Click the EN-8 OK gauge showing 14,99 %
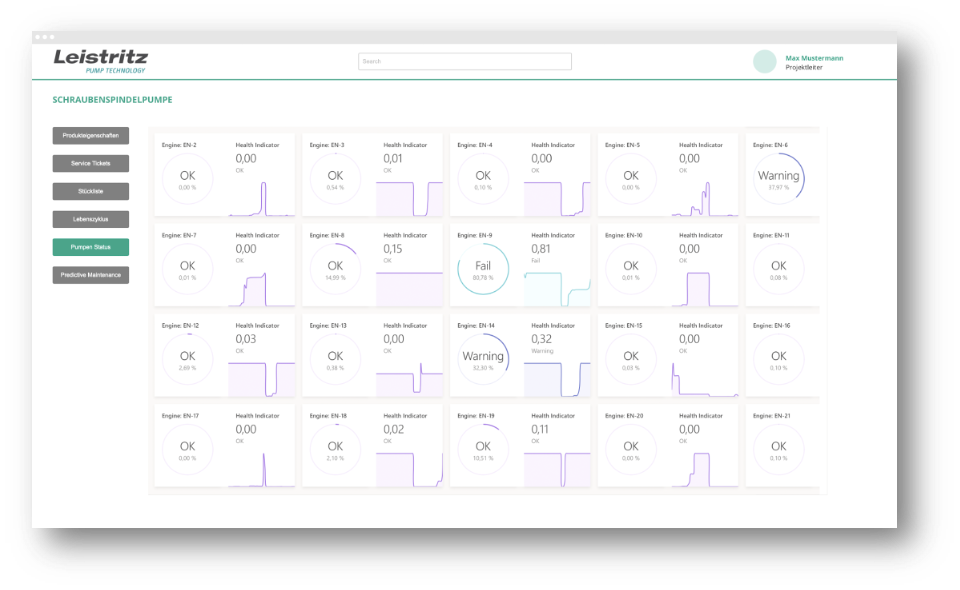Image resolution: width=960 pixels, height=590 pixels. 335,270
